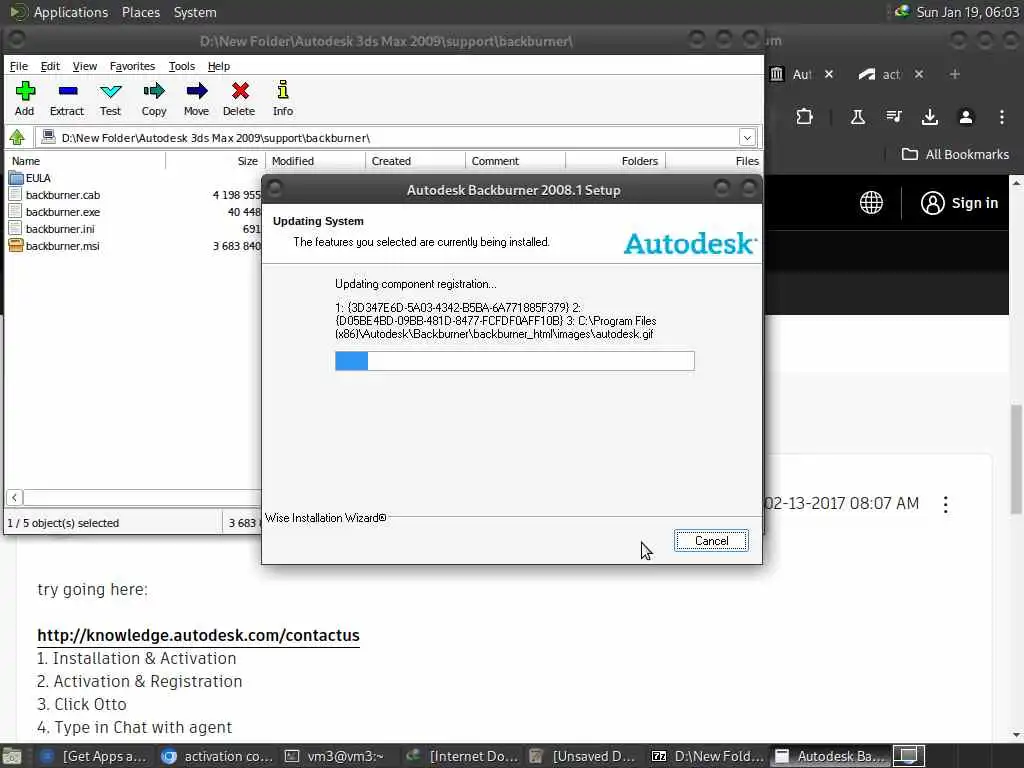Viewport: 1024px width, 768px height.
Task: Open the System menu in top panel
Action: (195, 12)
